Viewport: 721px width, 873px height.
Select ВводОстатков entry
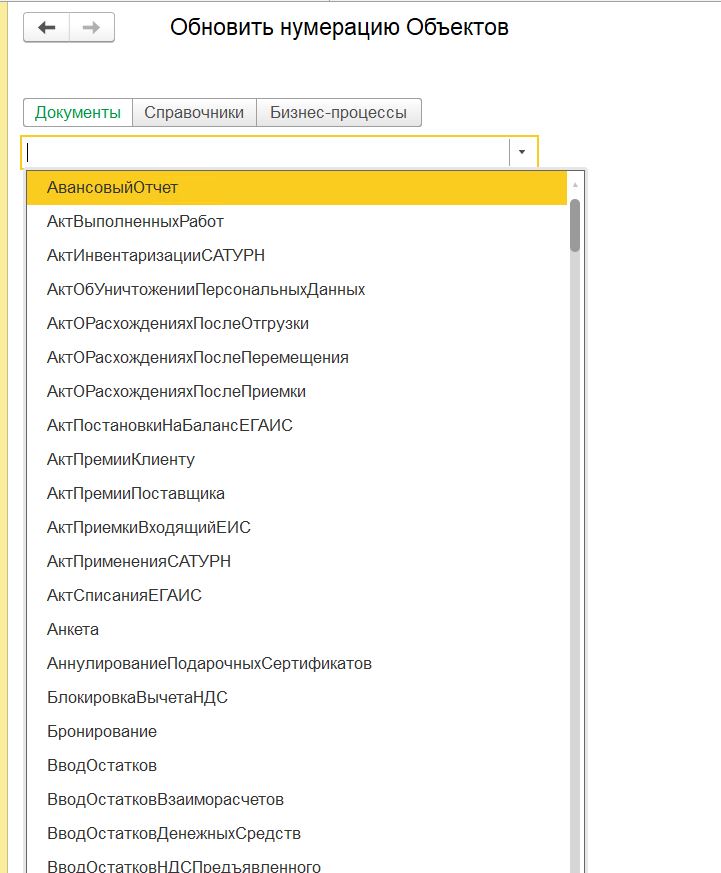pyautogui.click(x=297, y=765)
